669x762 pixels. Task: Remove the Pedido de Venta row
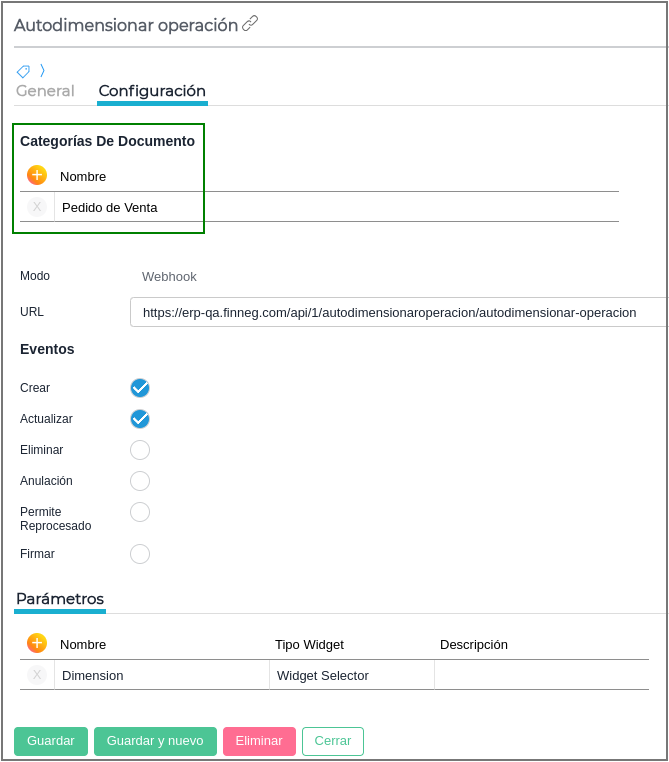tap(37, 207)
